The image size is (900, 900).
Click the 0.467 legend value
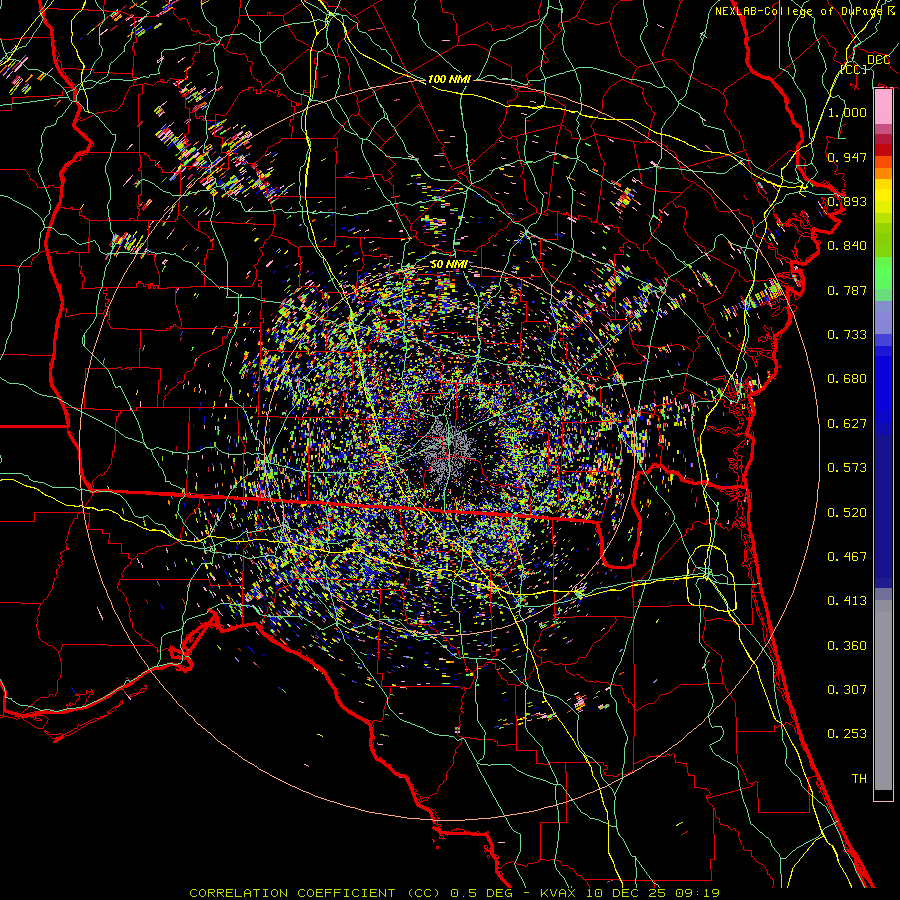(x=847, y=557)
